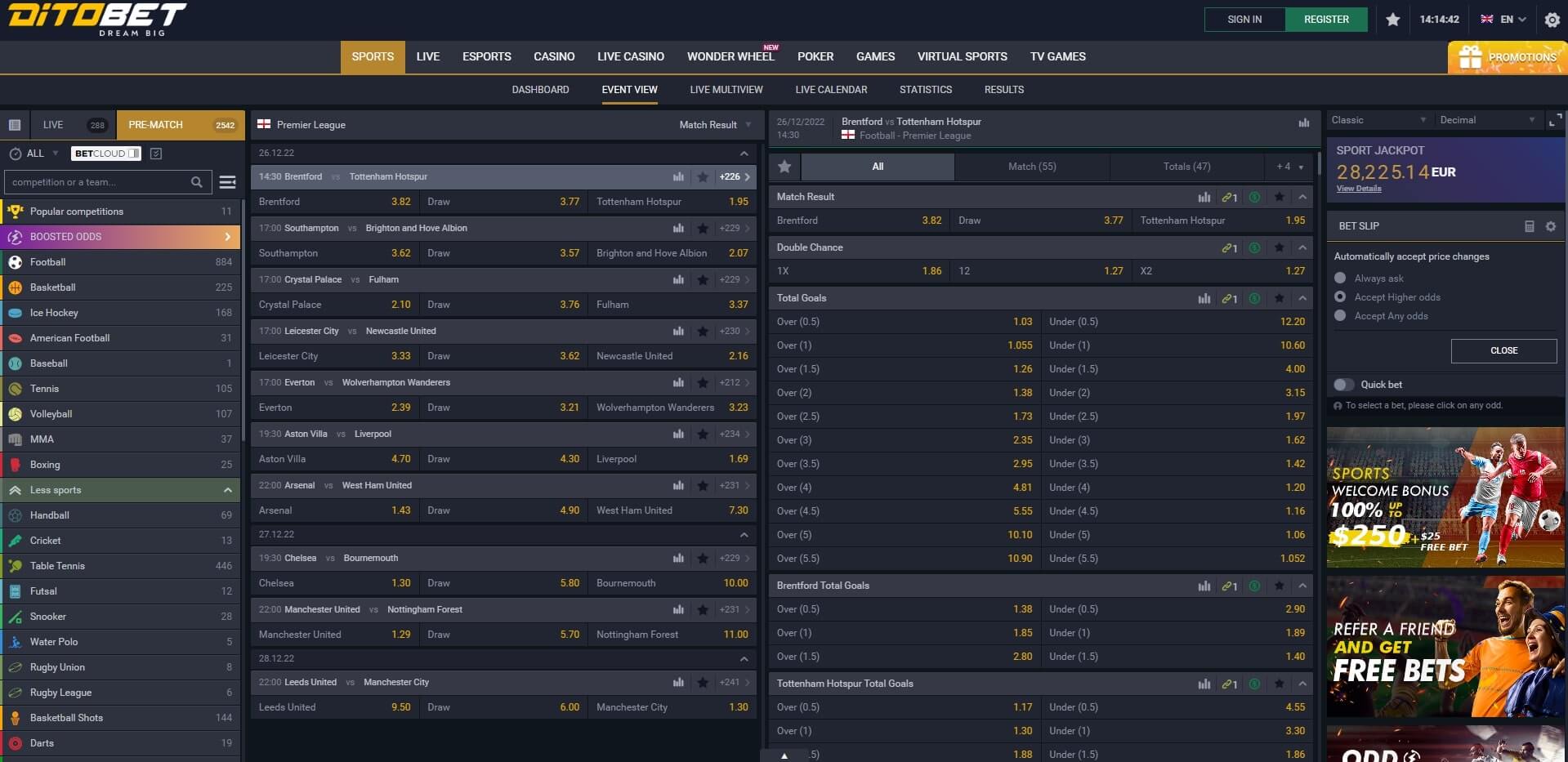This screenshot has width=1568, height=762.
Task: Select Accept Any odds option
Action: [1340, 316]
